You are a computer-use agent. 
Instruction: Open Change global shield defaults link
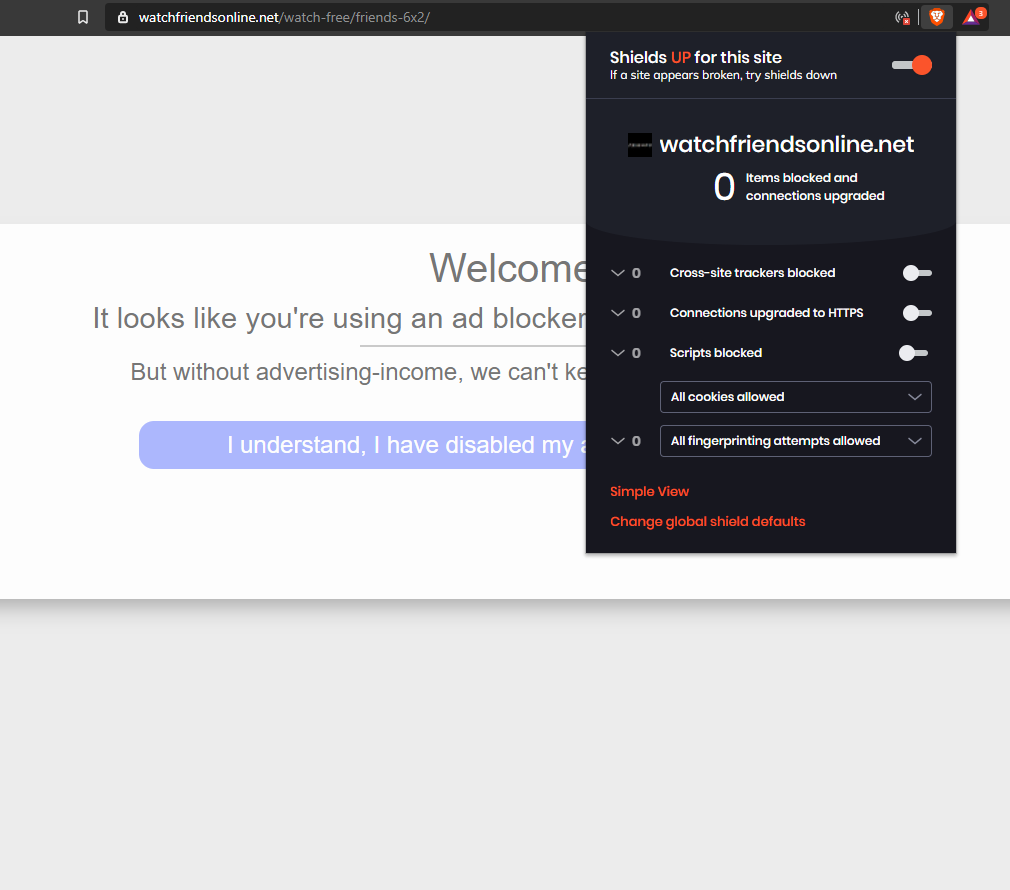click(x=707, y=522)
